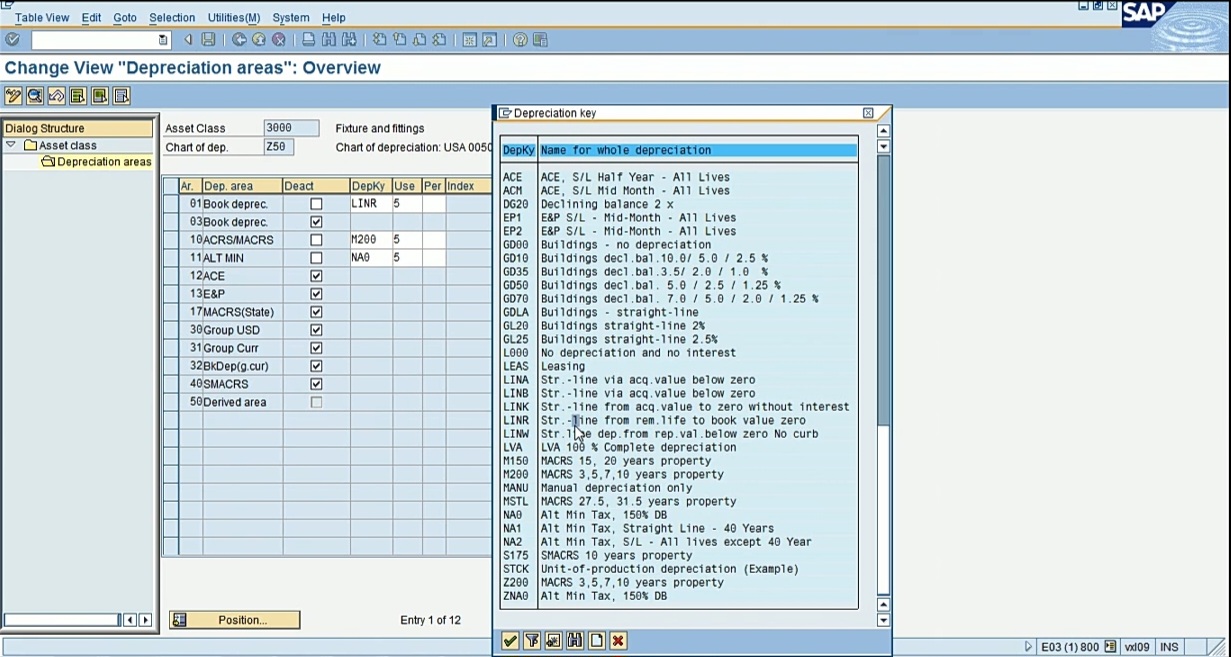Open the Utilities(M) menu
This screenshot has width=1231, height=657.
pyautogui.click(x=234, y=18)
